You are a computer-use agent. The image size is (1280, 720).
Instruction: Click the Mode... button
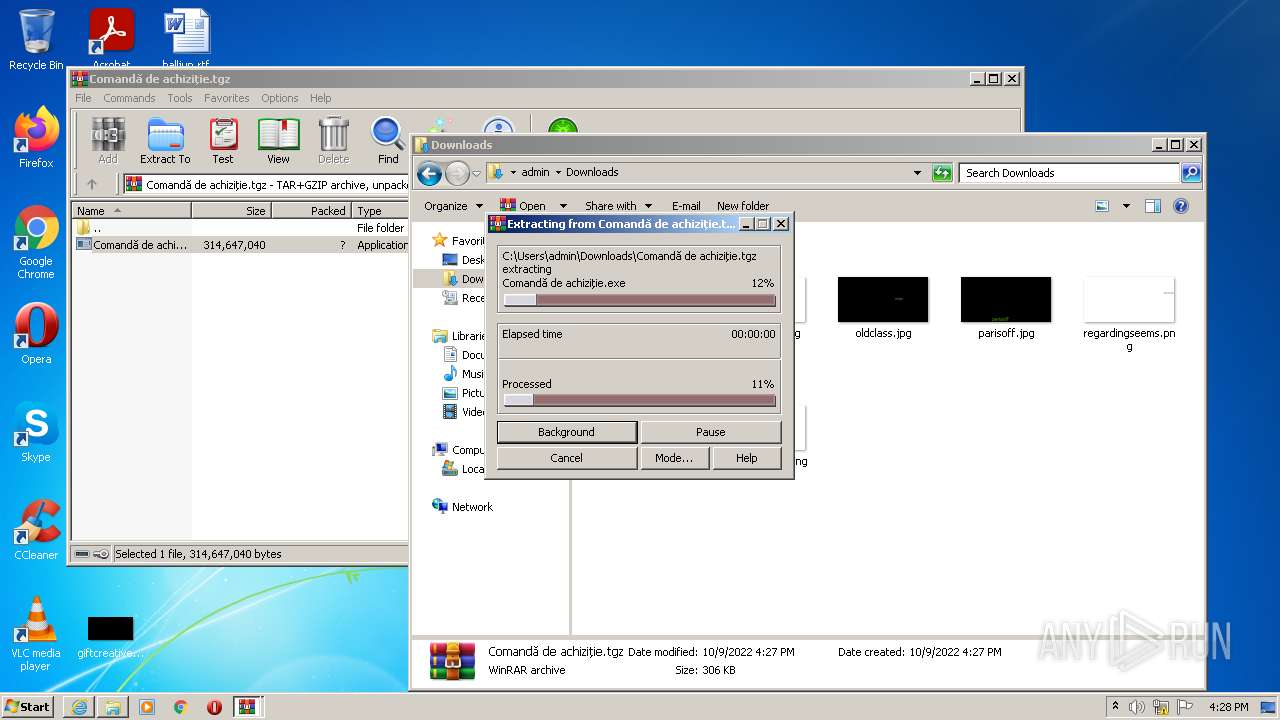674,458
